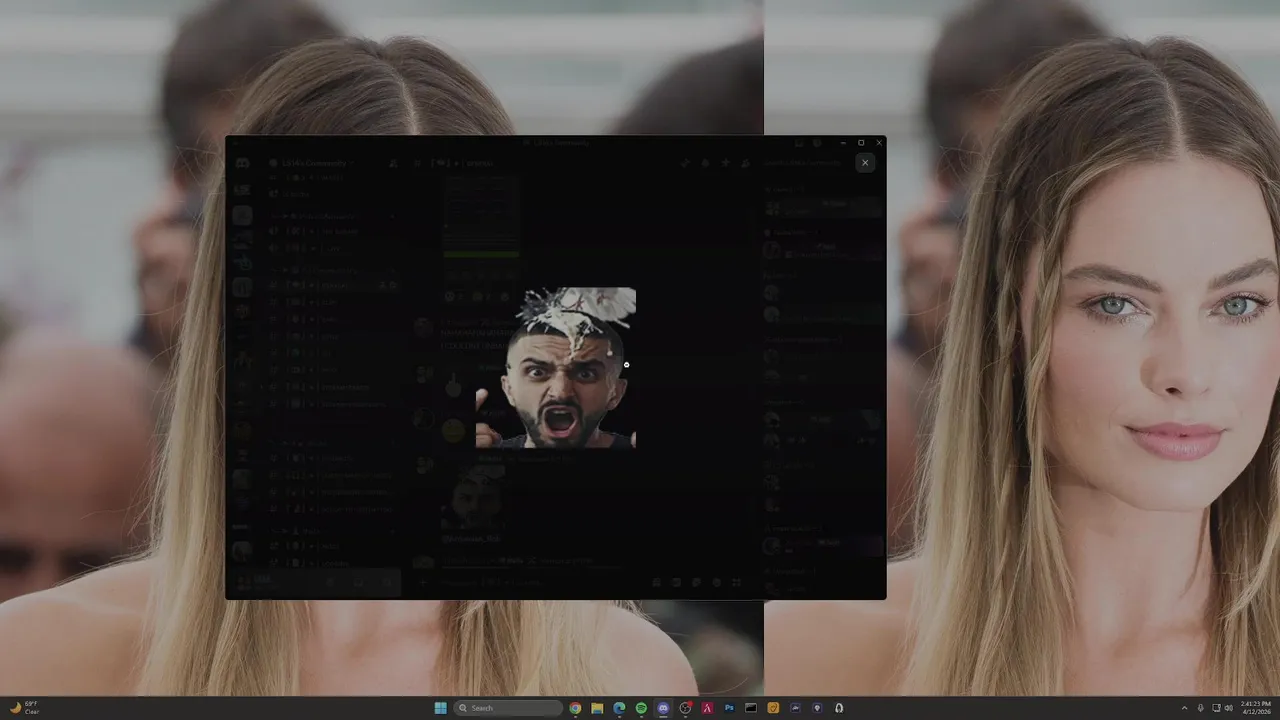Screen dimensions: 1280x720
Task: Open the network display tray icon
Action: pos(1215,708)
